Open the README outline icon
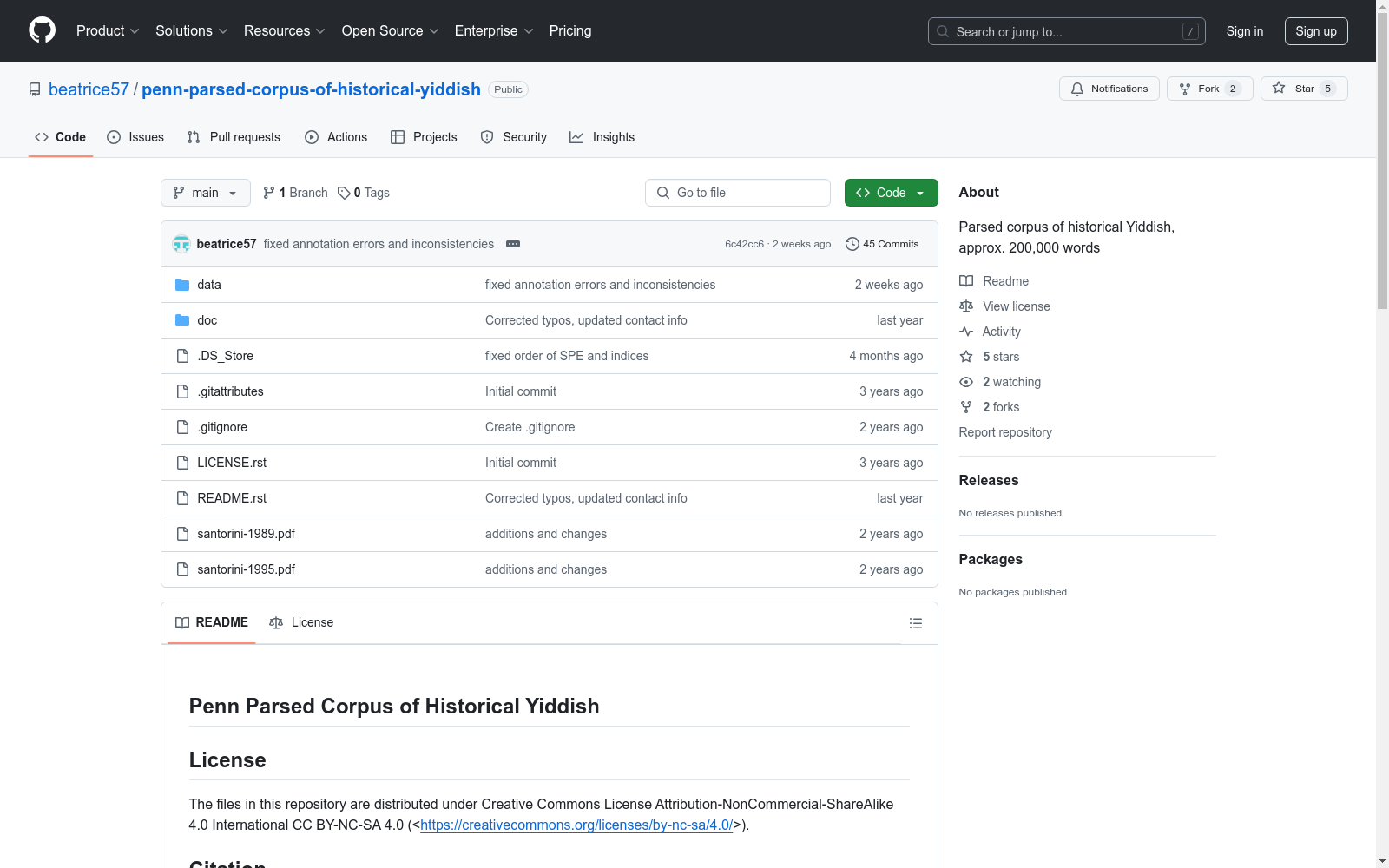 coord(916,623)
